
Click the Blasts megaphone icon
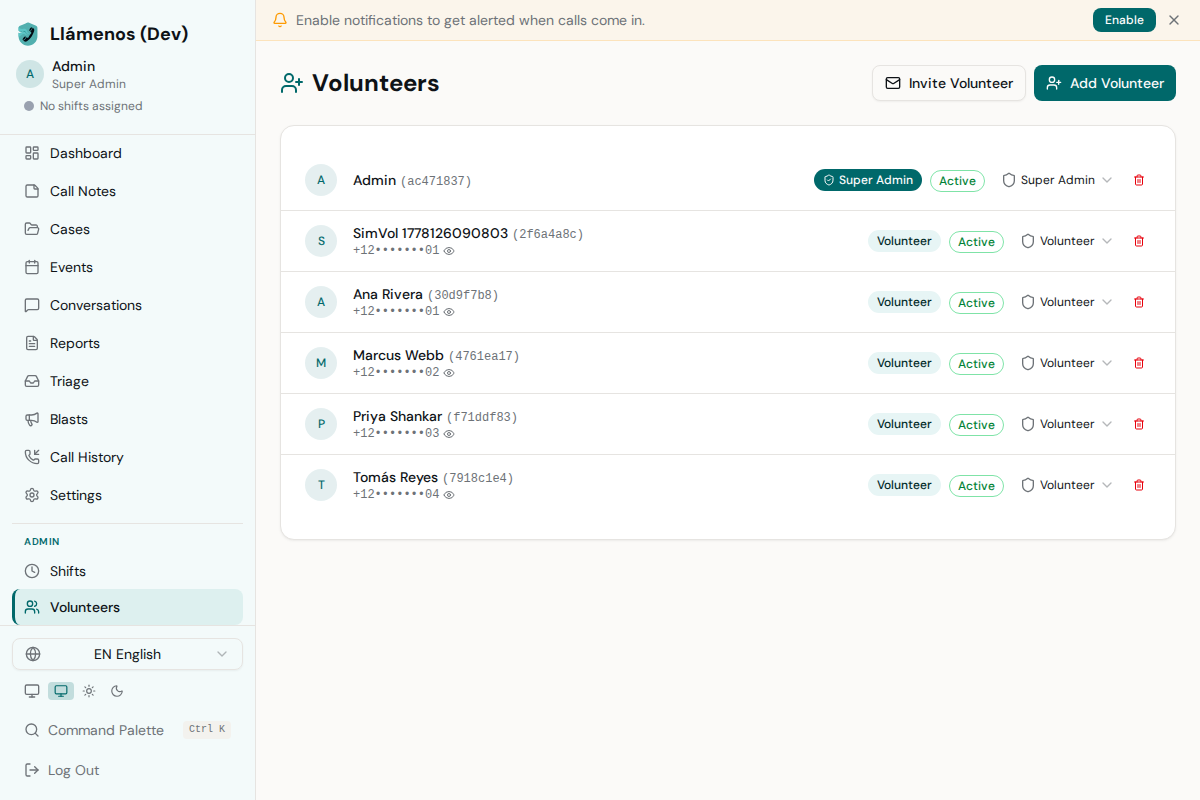pyautogui.click(x=32, y=419)
